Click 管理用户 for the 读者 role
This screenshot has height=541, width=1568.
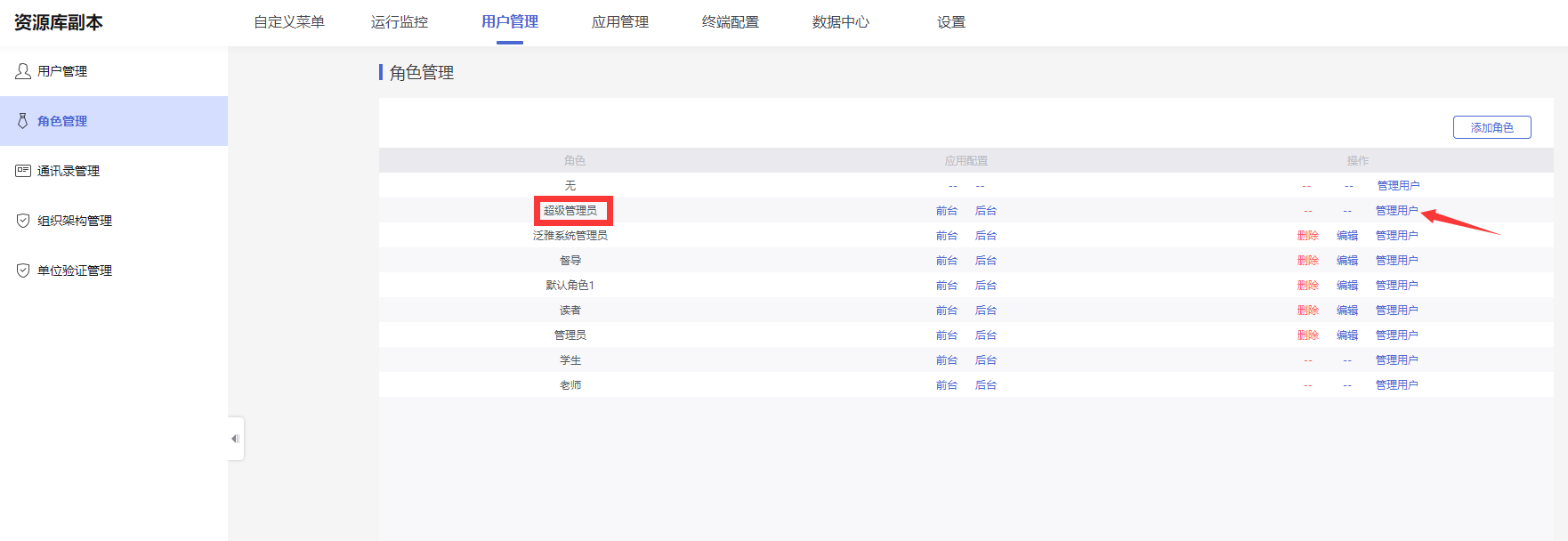click(1397, 311)
